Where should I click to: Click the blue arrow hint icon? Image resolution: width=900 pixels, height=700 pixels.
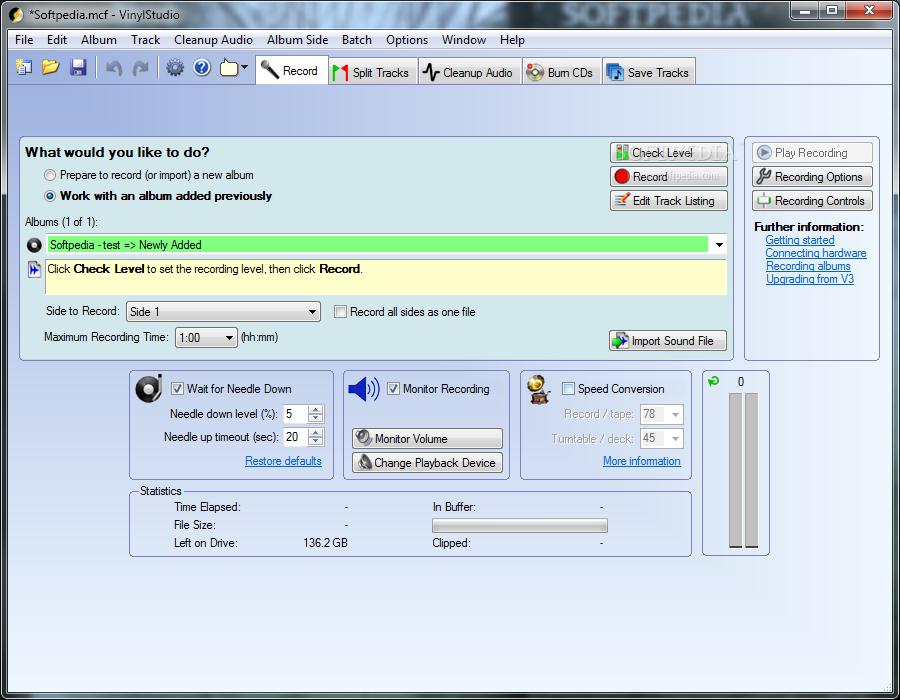pos(34,269)
